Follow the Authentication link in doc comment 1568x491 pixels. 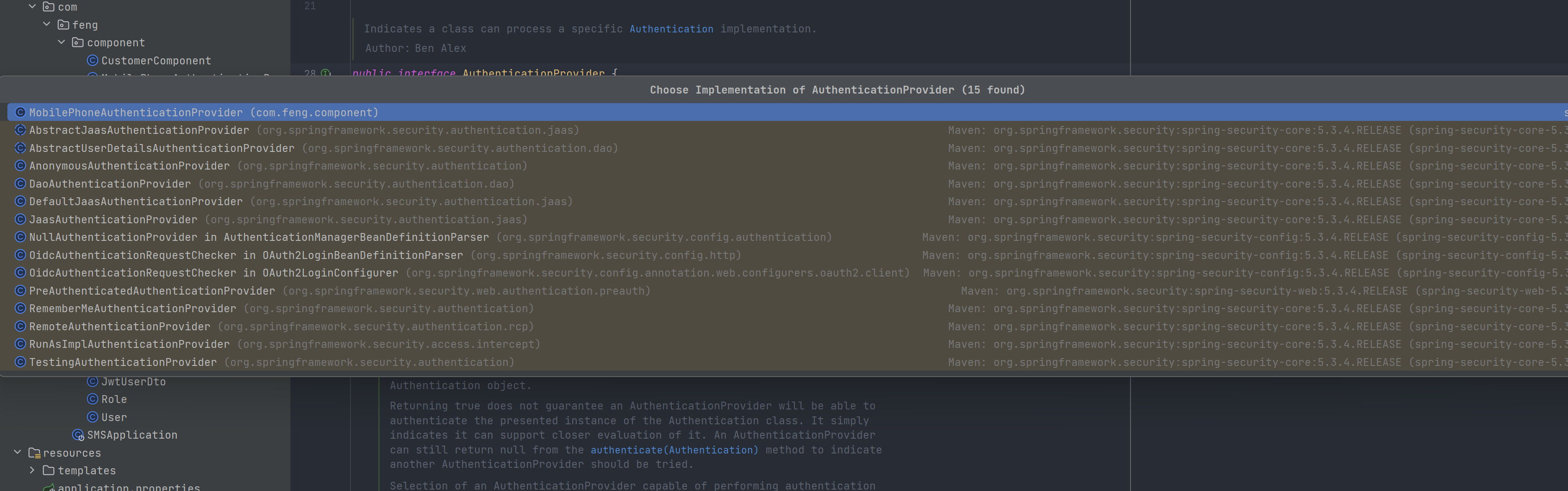671,29
